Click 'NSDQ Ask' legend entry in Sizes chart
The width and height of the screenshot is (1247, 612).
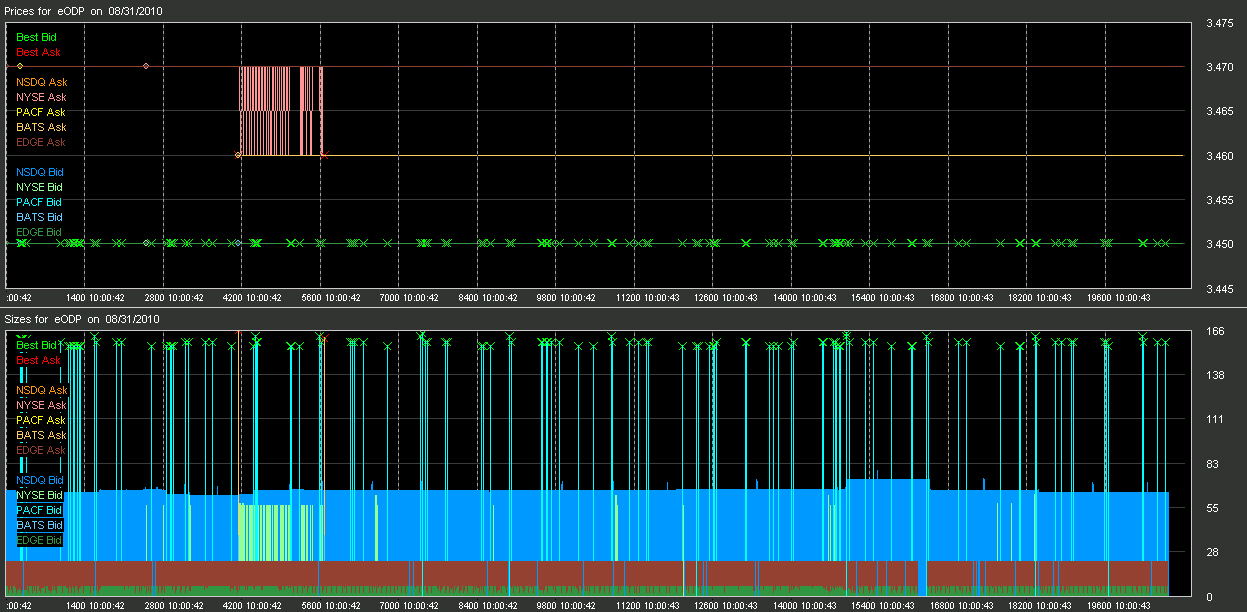point(42,390)
